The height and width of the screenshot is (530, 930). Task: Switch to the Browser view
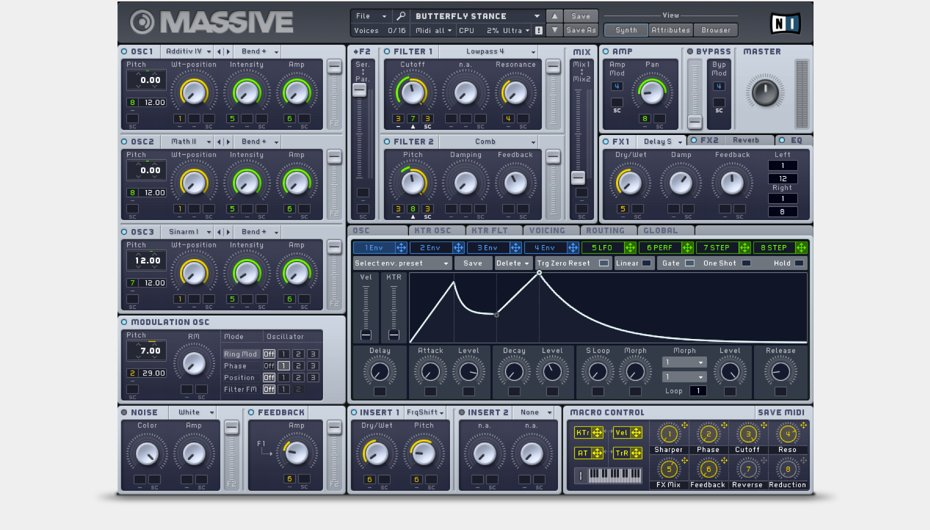pyautogui.click(x=715, y=31)
